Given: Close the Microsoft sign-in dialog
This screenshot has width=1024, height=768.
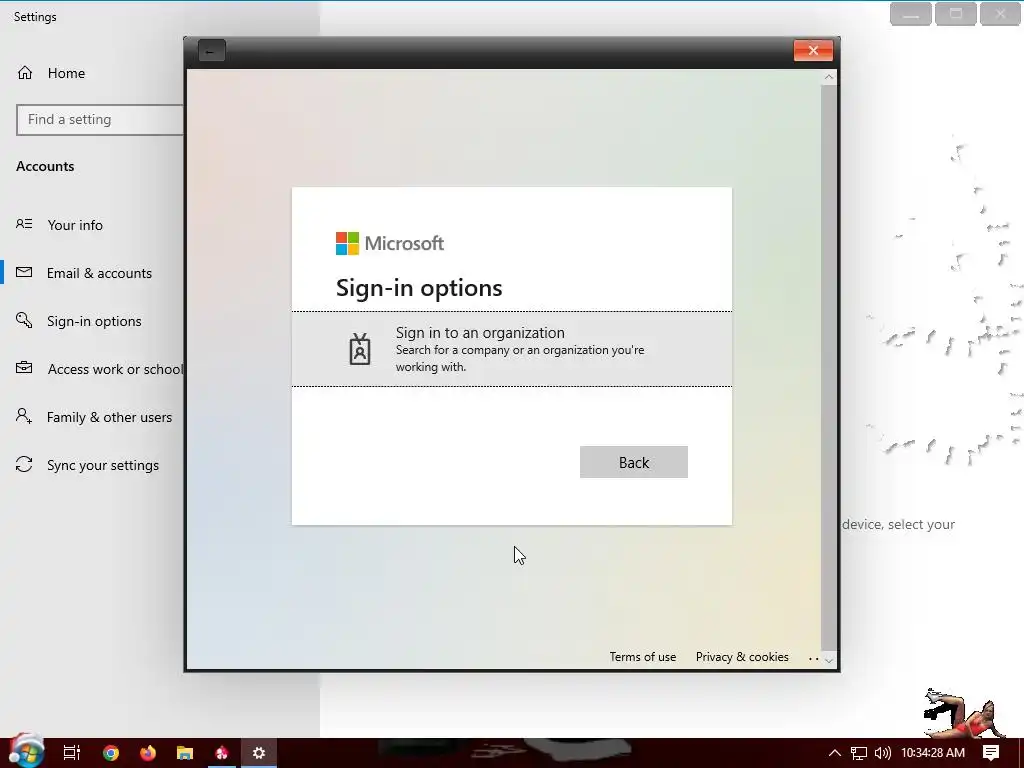Looking at the screenshot, I should click(x=813, y=50).
